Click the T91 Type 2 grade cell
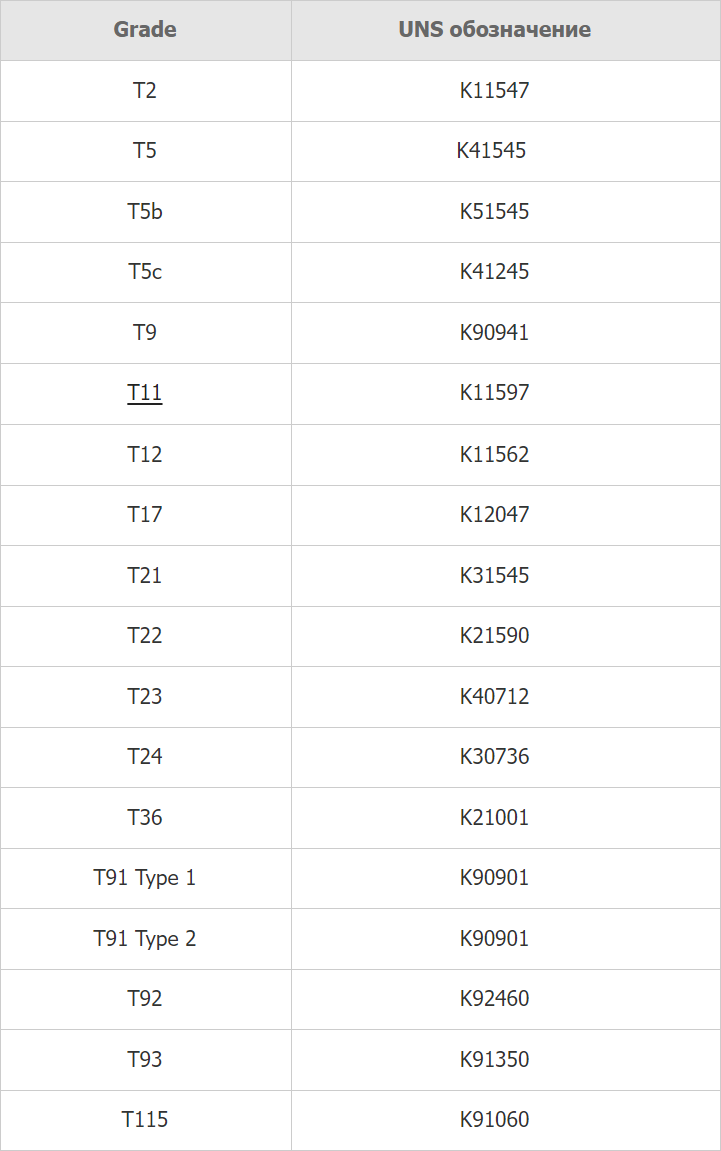 tap(145, 939)
